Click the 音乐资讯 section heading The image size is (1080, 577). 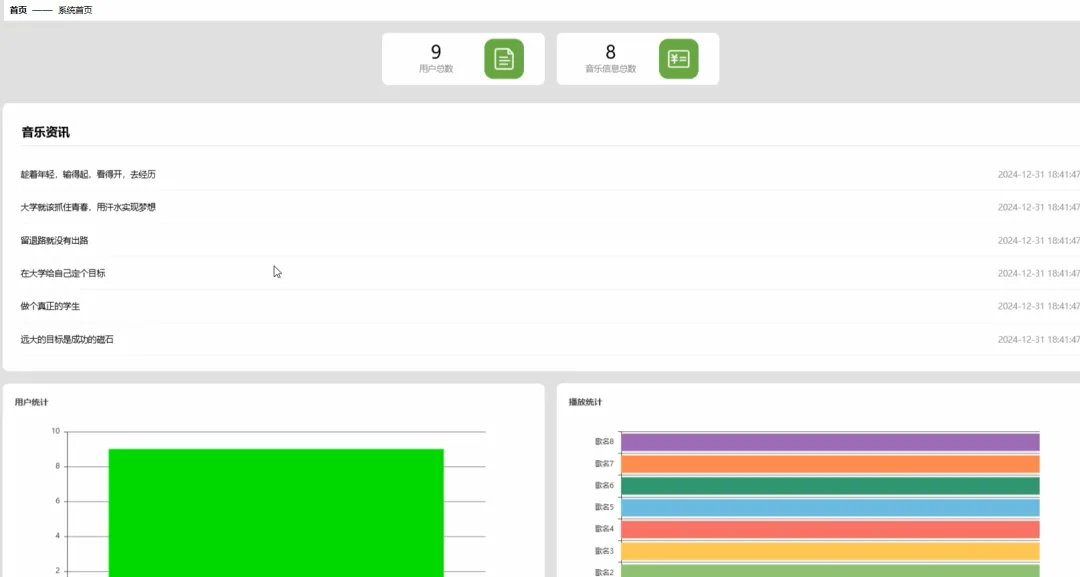[x=45, y=132]
